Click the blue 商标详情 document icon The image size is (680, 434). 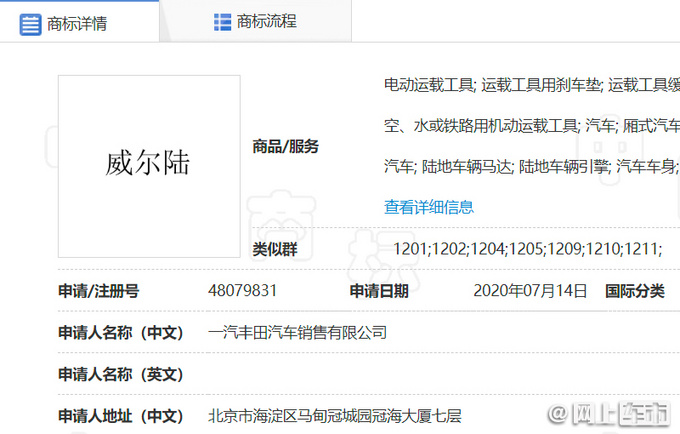[x=30, y=24]
